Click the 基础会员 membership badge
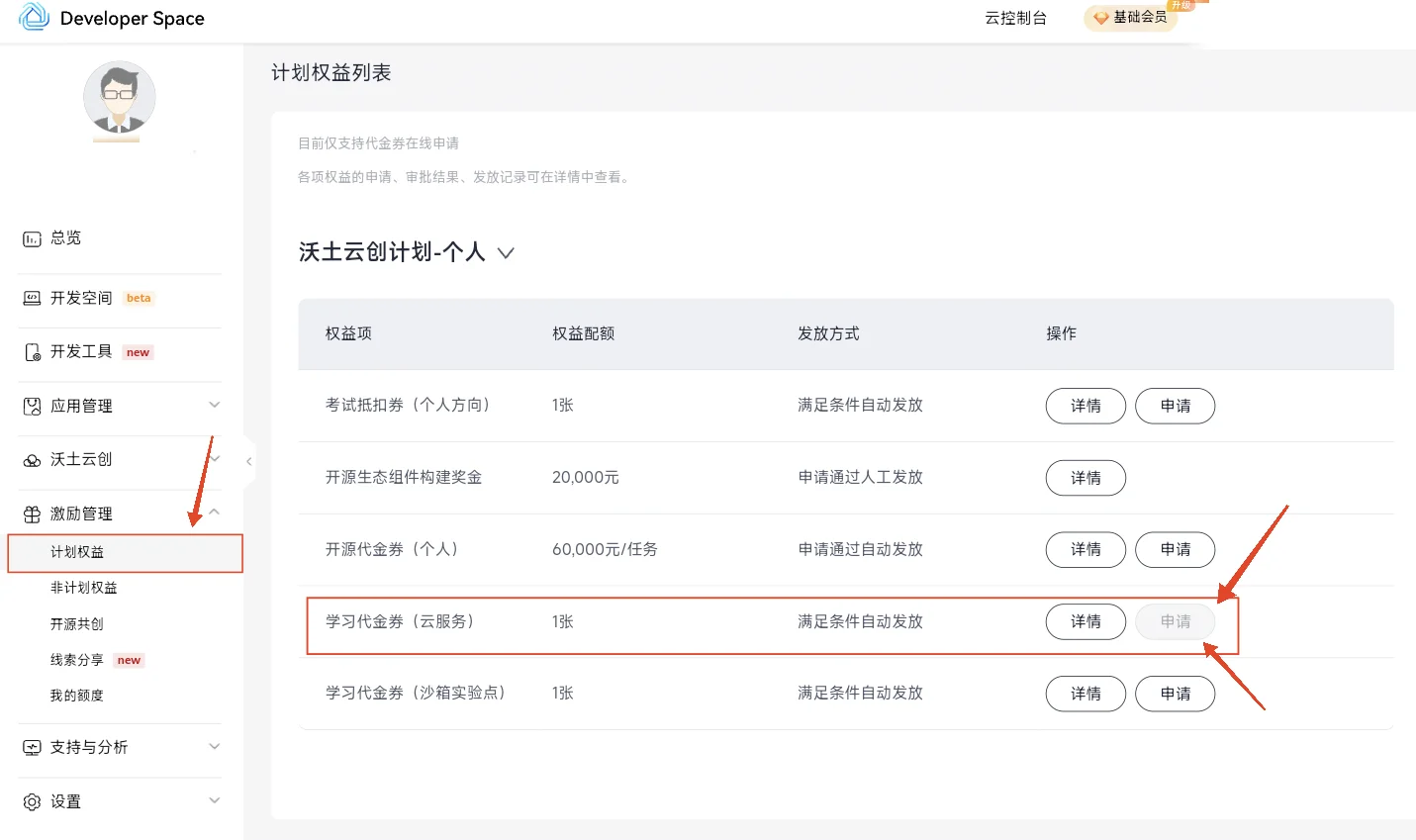1416x840 pixels. [x=1130, y=18]
